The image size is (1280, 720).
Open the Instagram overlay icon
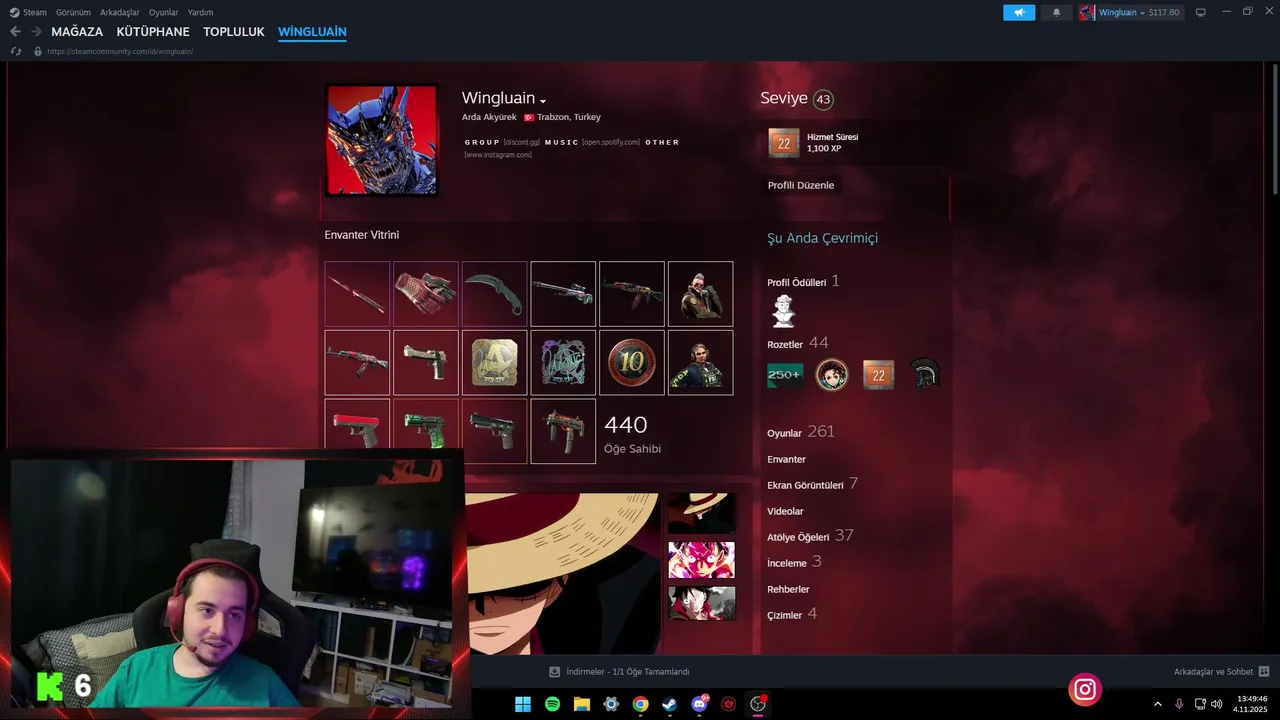point(1085,689)
